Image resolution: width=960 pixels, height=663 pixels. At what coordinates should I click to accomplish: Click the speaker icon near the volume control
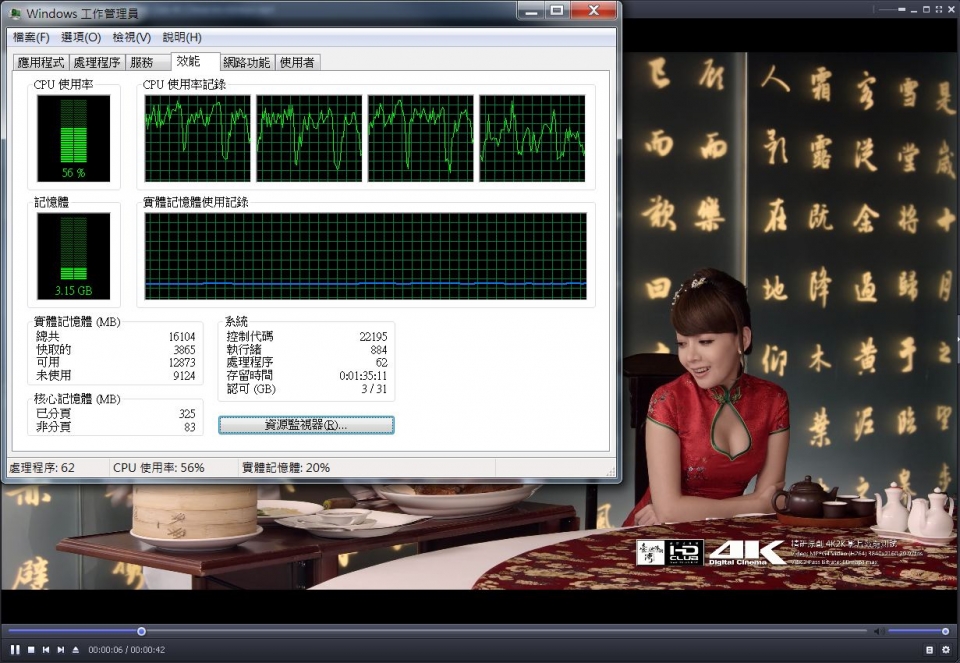(x=877, y=631)
